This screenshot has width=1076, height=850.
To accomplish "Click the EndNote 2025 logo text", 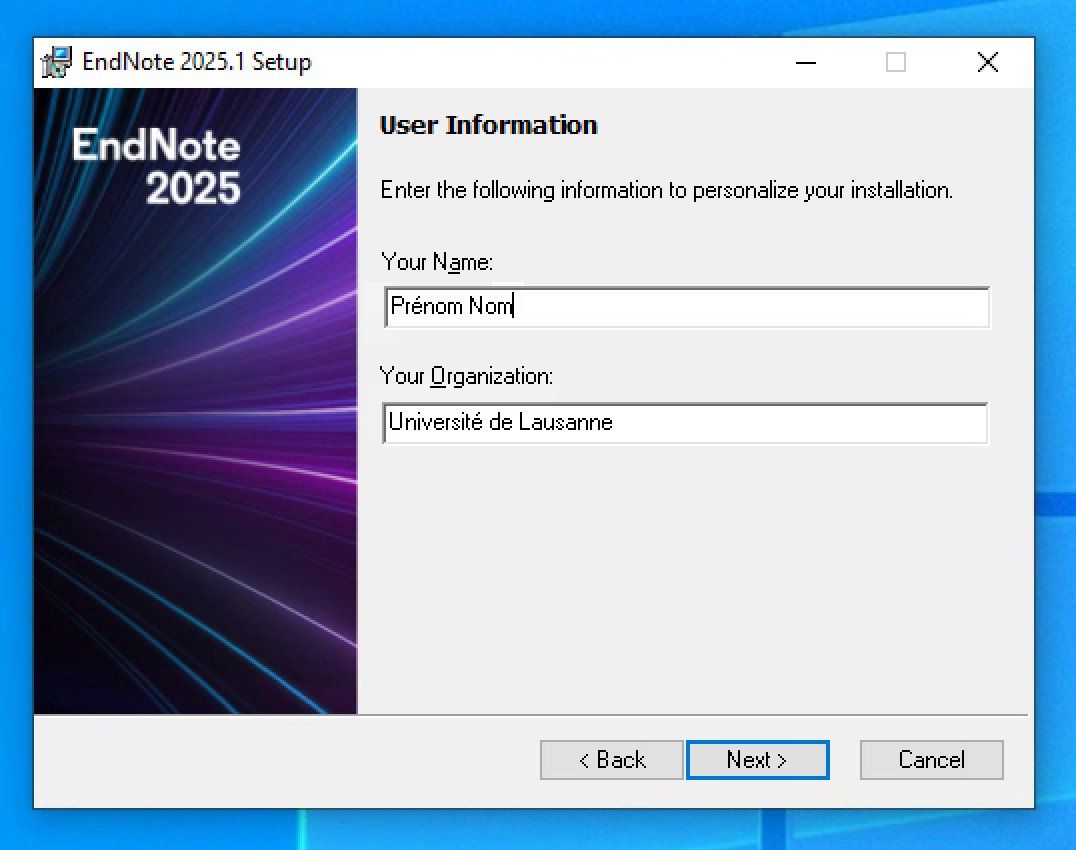I will point(157,167).
